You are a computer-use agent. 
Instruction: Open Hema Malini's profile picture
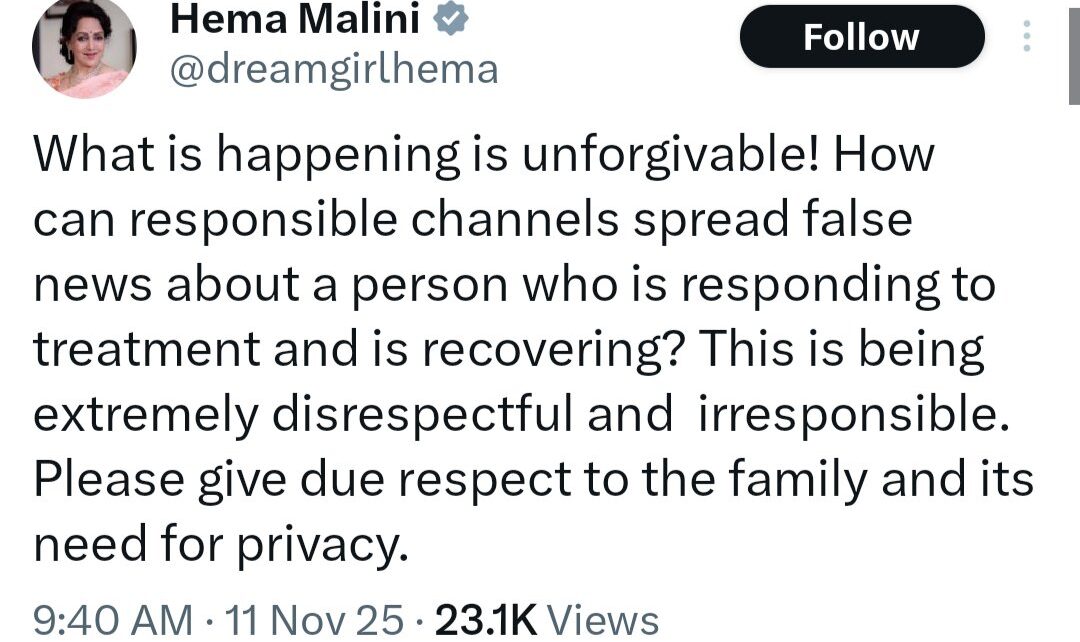tap(82, 47)
